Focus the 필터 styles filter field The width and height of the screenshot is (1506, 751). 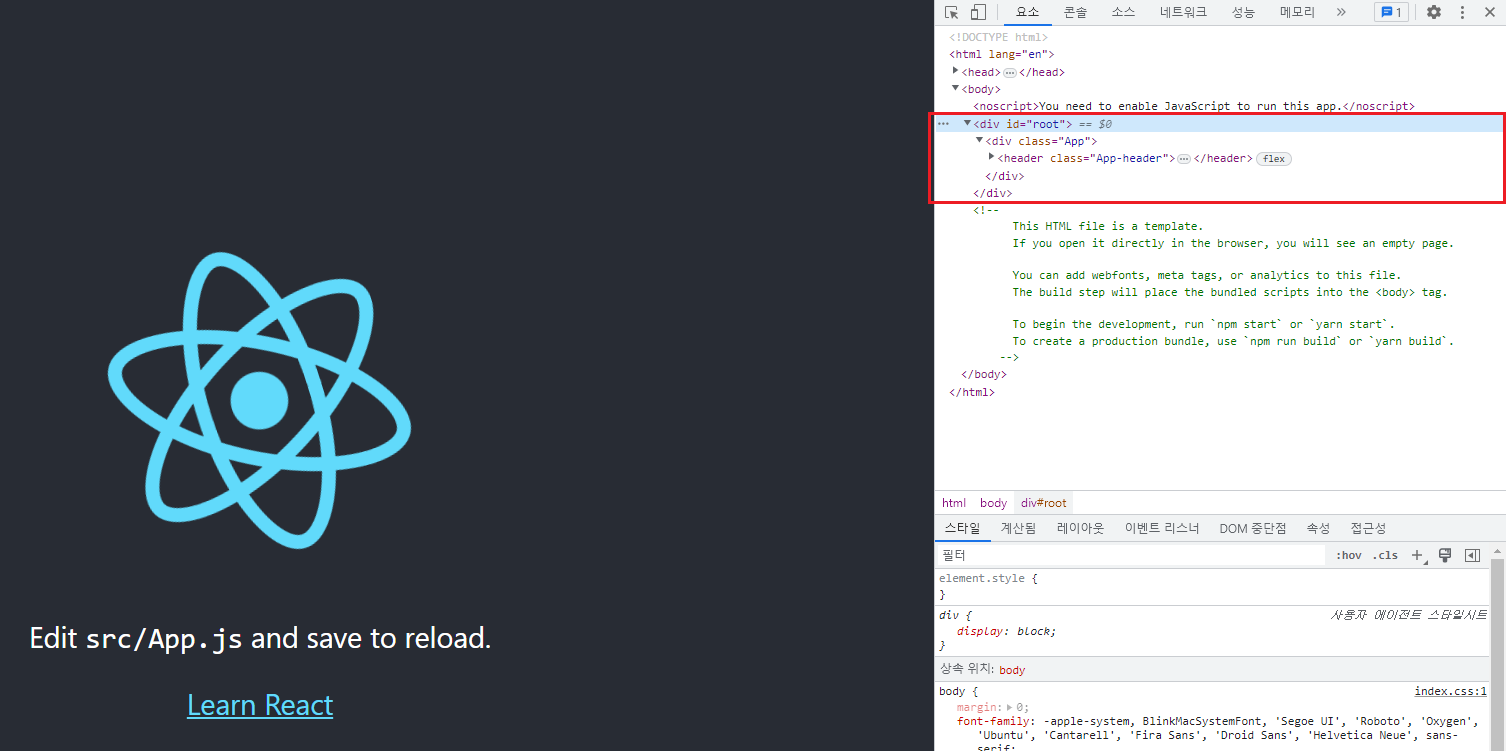[1130, 555]
